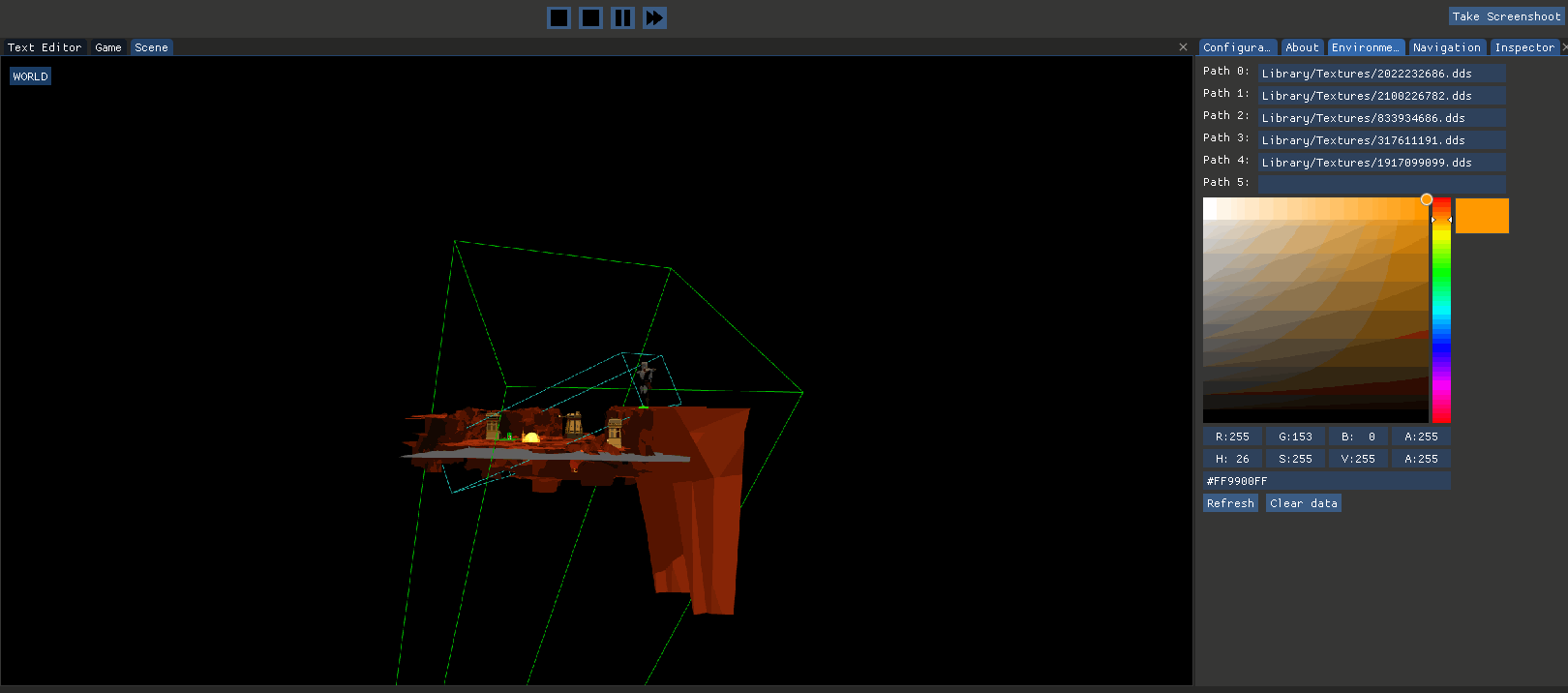This screenshot has width=1568, height=693.
Task: Click the V:255 value field
Action: [x=1358, y=459]
